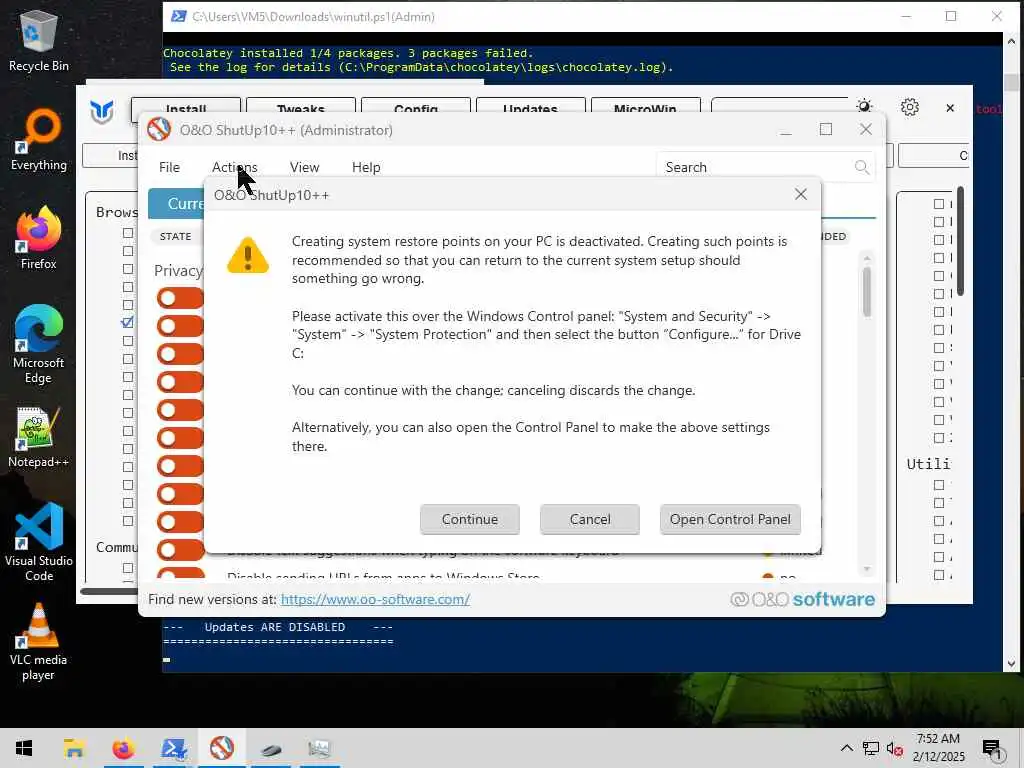Close the winutil window with its X

(x=950, y=108)
